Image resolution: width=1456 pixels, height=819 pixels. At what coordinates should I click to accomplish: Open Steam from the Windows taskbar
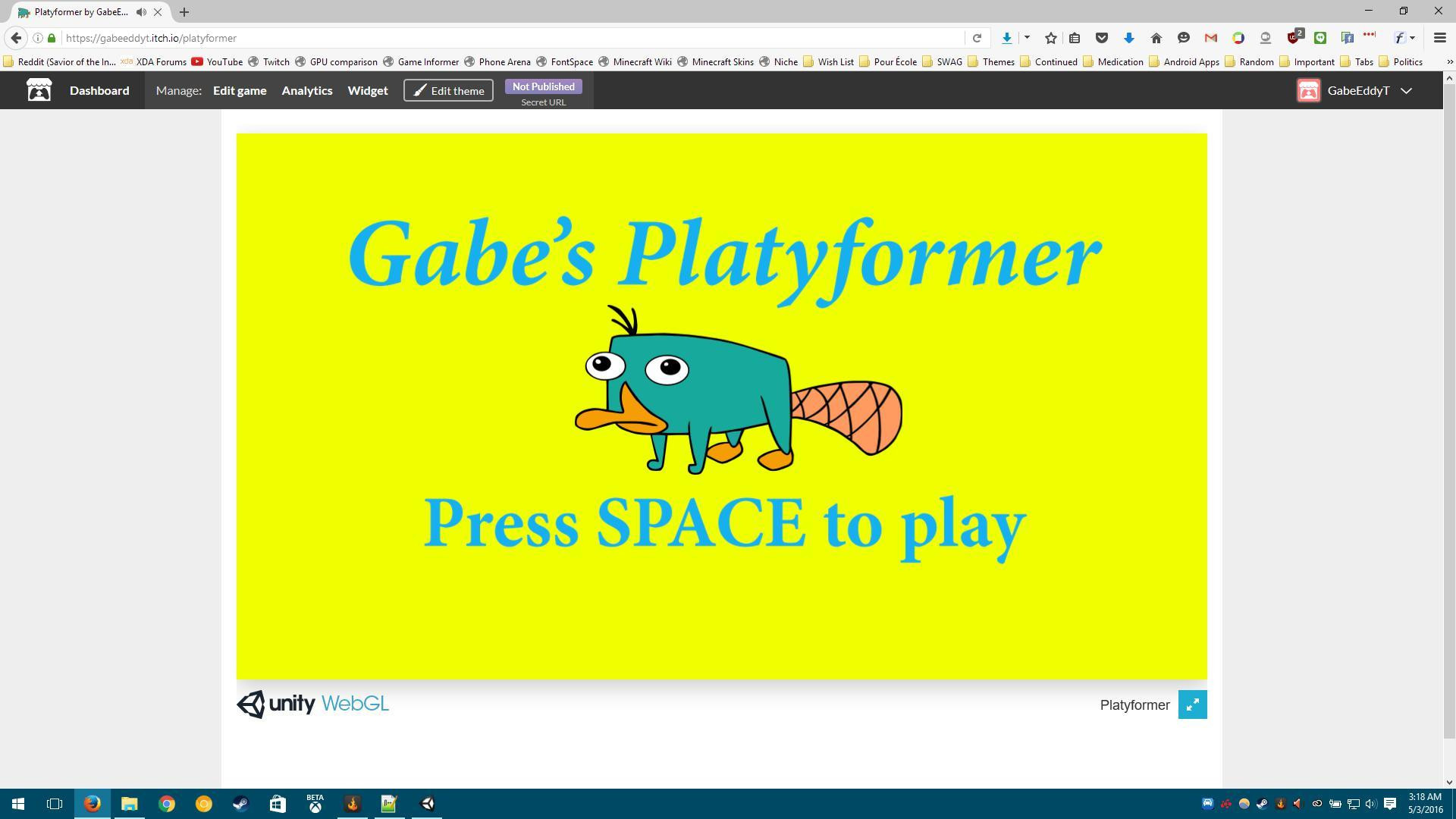[240, 804]
